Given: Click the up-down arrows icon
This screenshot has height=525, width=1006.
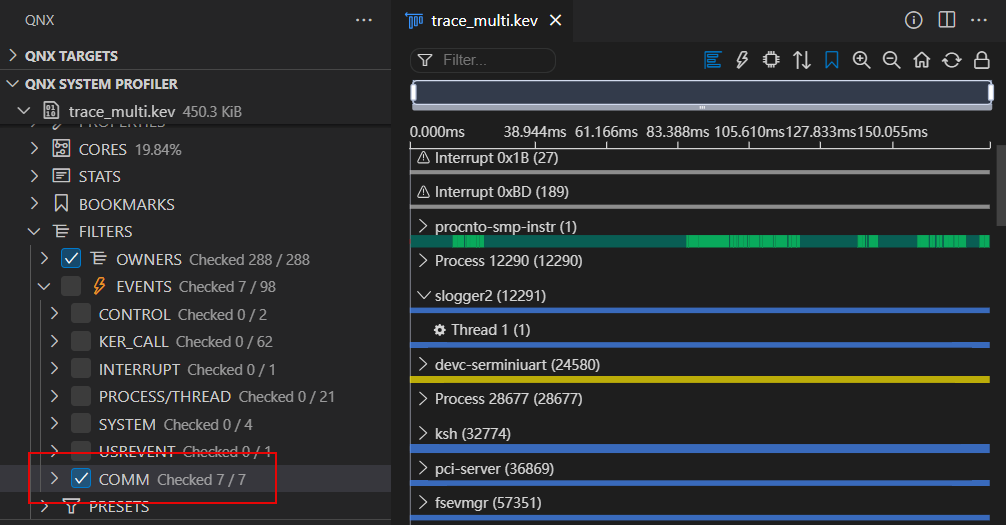Looking at the screenshot, I should [x=802, y=60].
